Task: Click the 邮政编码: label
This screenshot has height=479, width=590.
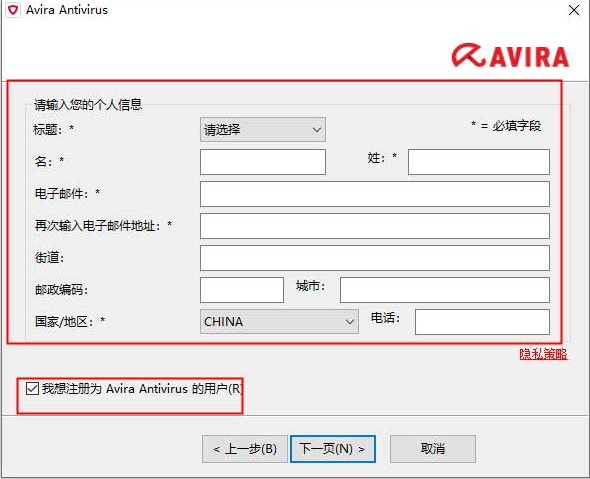Action: point(61,290)
